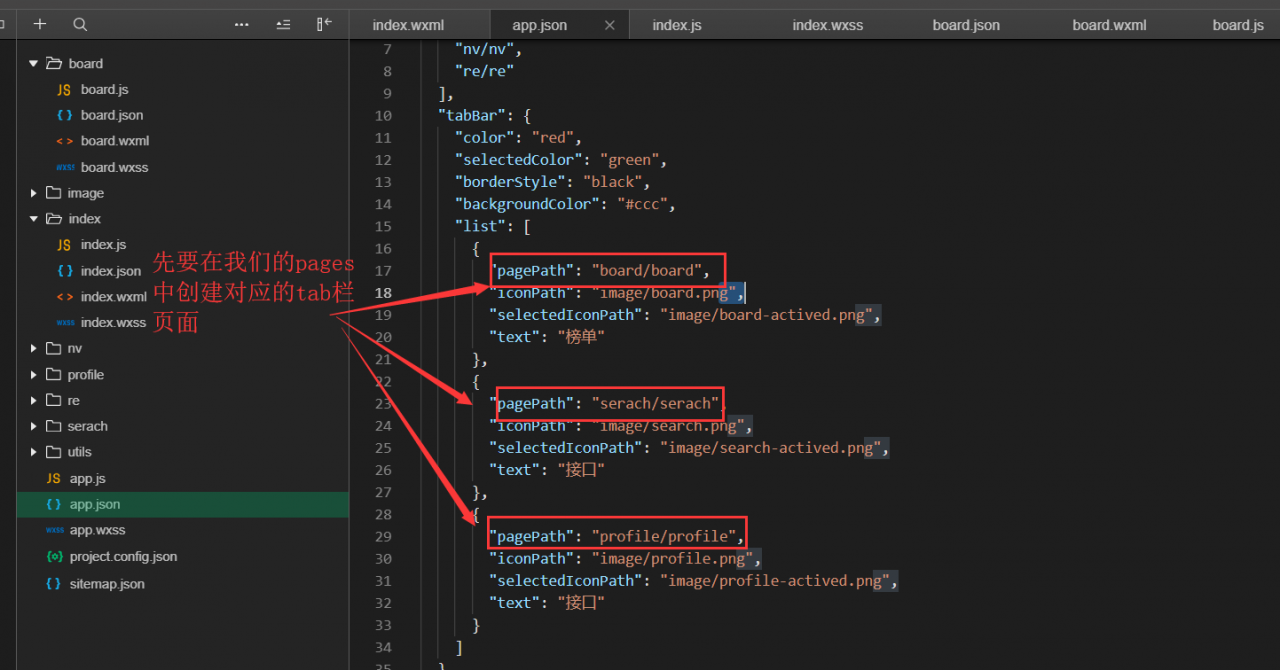Image resolution: width=1280 pixels, height=670 pixels.
Task: Open project.config.json file
Action: (123, 556)
